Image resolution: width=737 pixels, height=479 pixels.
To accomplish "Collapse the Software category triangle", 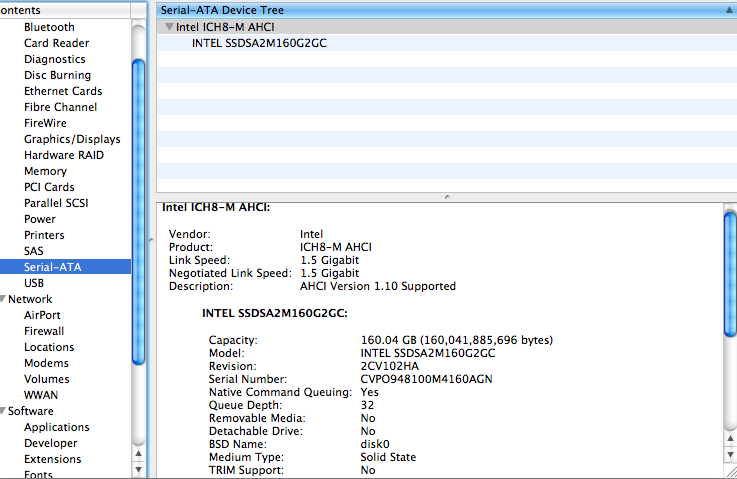I will (x=3, y=410).
